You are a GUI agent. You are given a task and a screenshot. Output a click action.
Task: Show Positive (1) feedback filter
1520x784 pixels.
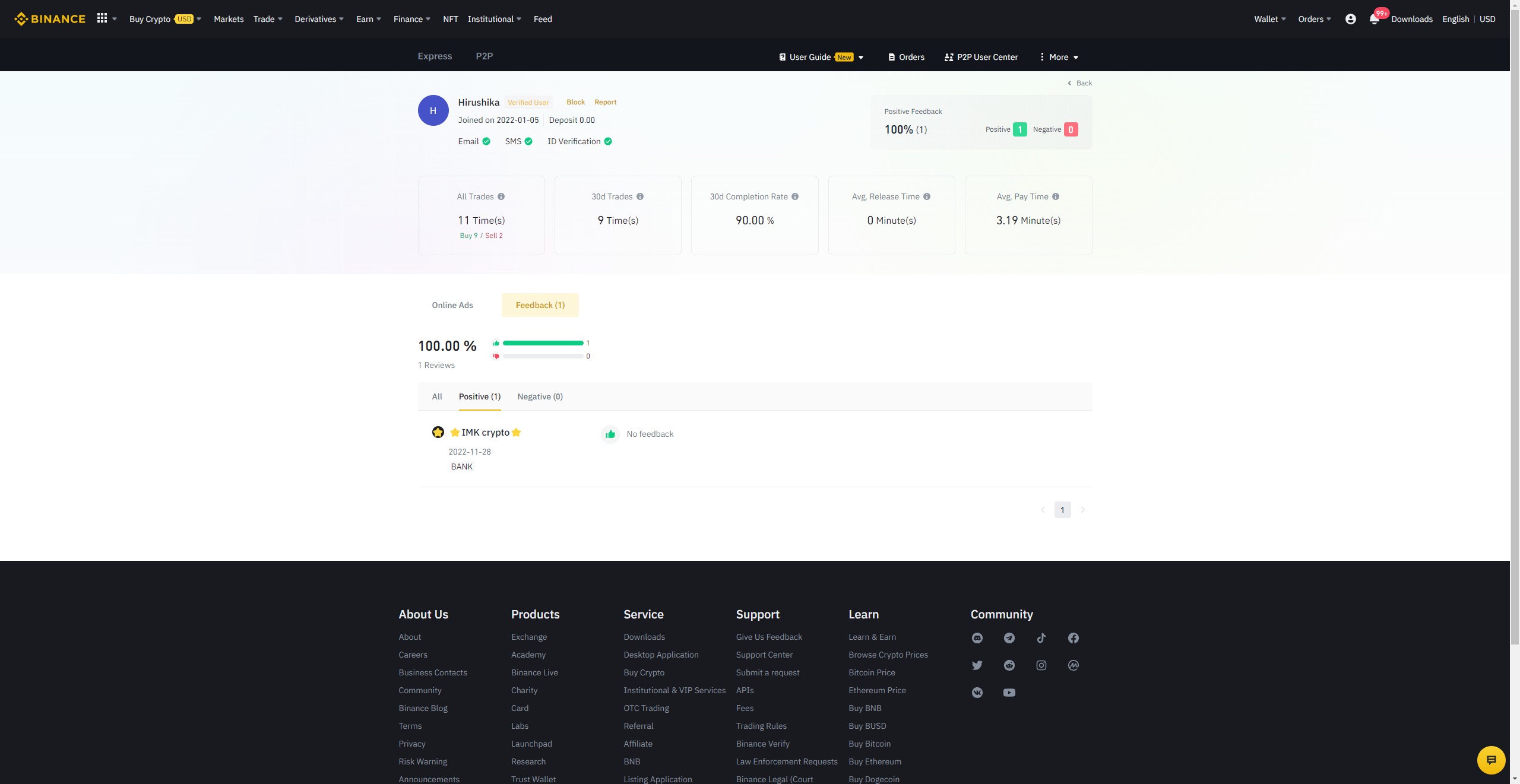click(480, 396)
